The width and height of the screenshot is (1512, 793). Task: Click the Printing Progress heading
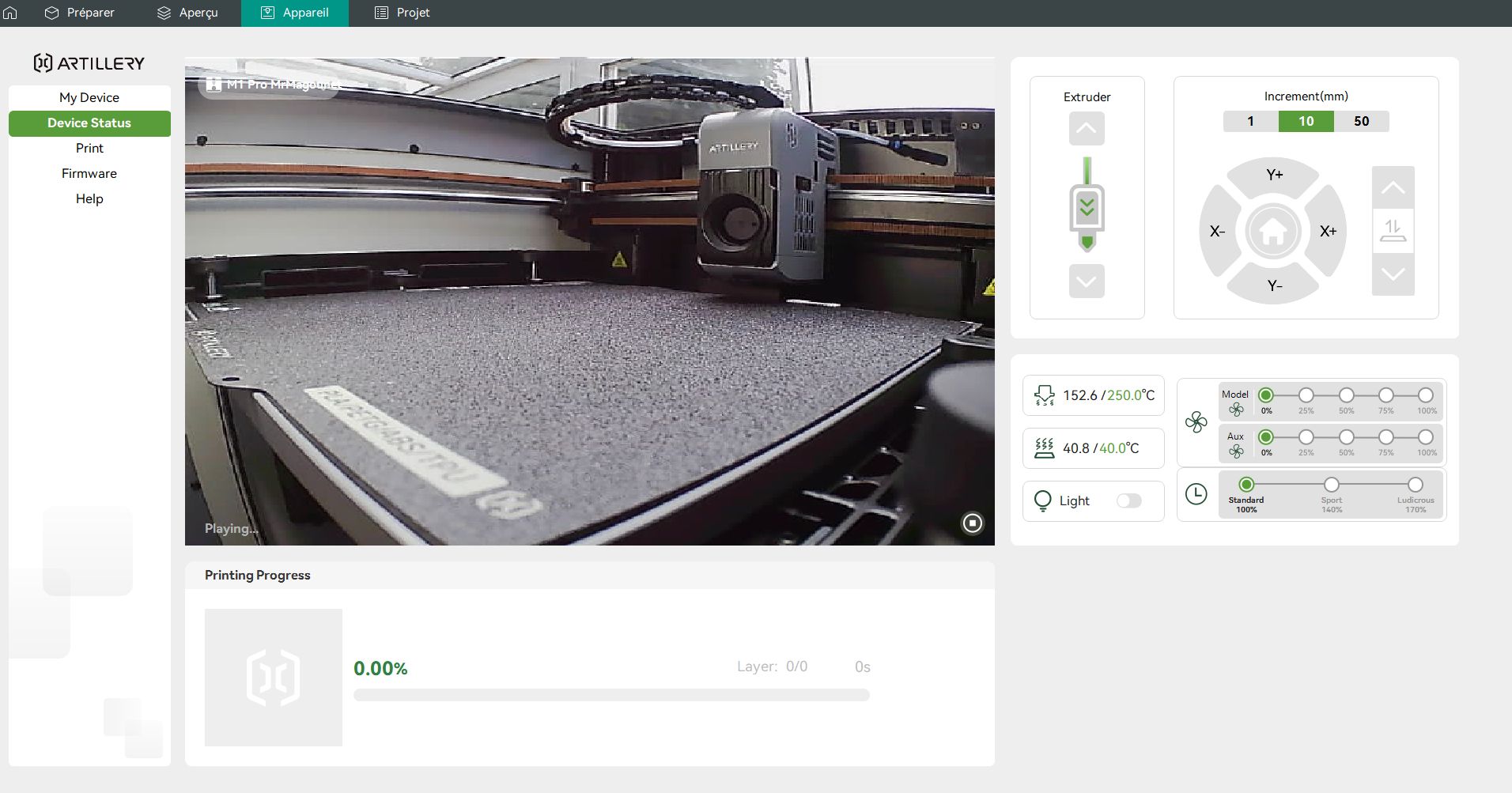[258, 575]
